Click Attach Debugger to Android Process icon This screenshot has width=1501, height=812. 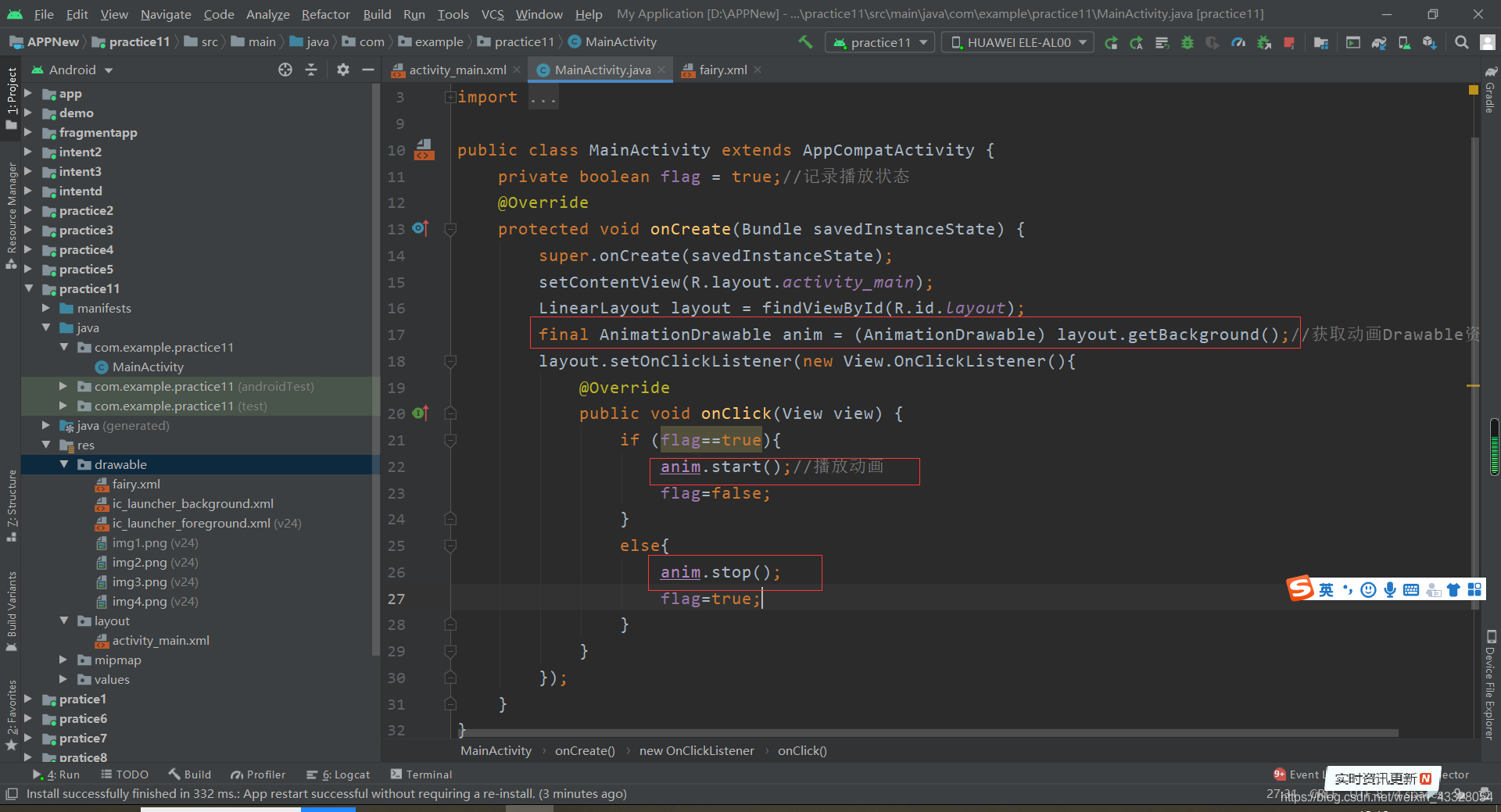[x=1264, y=42]
